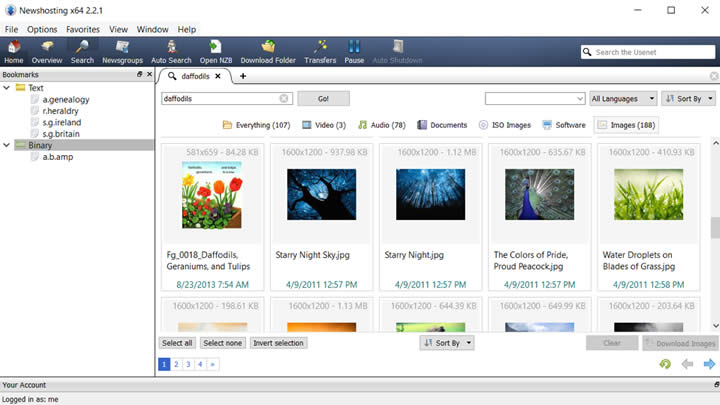
Task: Expand the All Languages dropdown
Action: (x=623, y=99)
